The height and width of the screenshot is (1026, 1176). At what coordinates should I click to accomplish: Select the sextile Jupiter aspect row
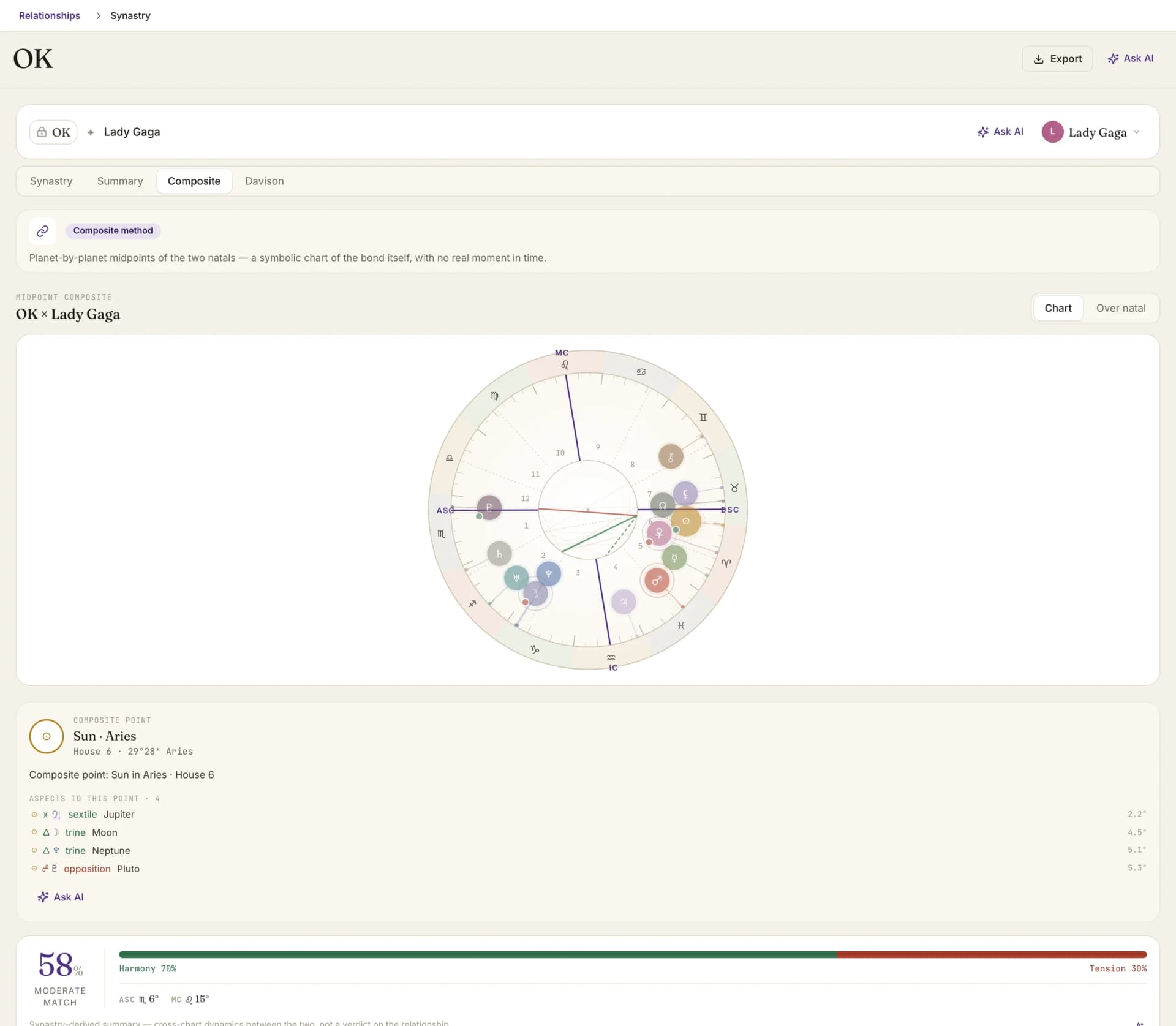pyautogui.click(x=588, y=814)
